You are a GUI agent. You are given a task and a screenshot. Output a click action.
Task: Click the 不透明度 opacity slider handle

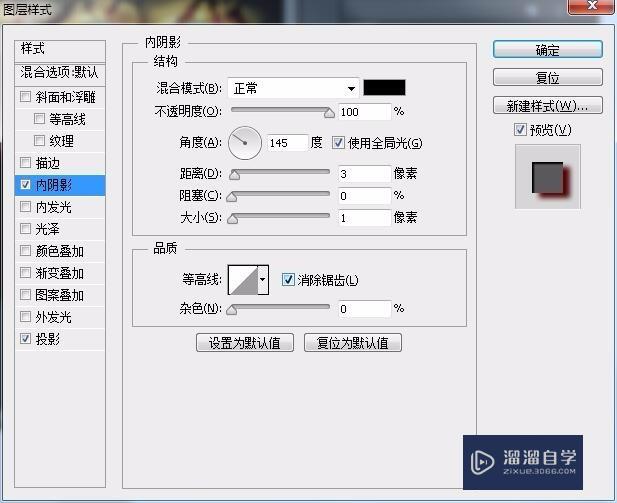(x=329, y=113)
